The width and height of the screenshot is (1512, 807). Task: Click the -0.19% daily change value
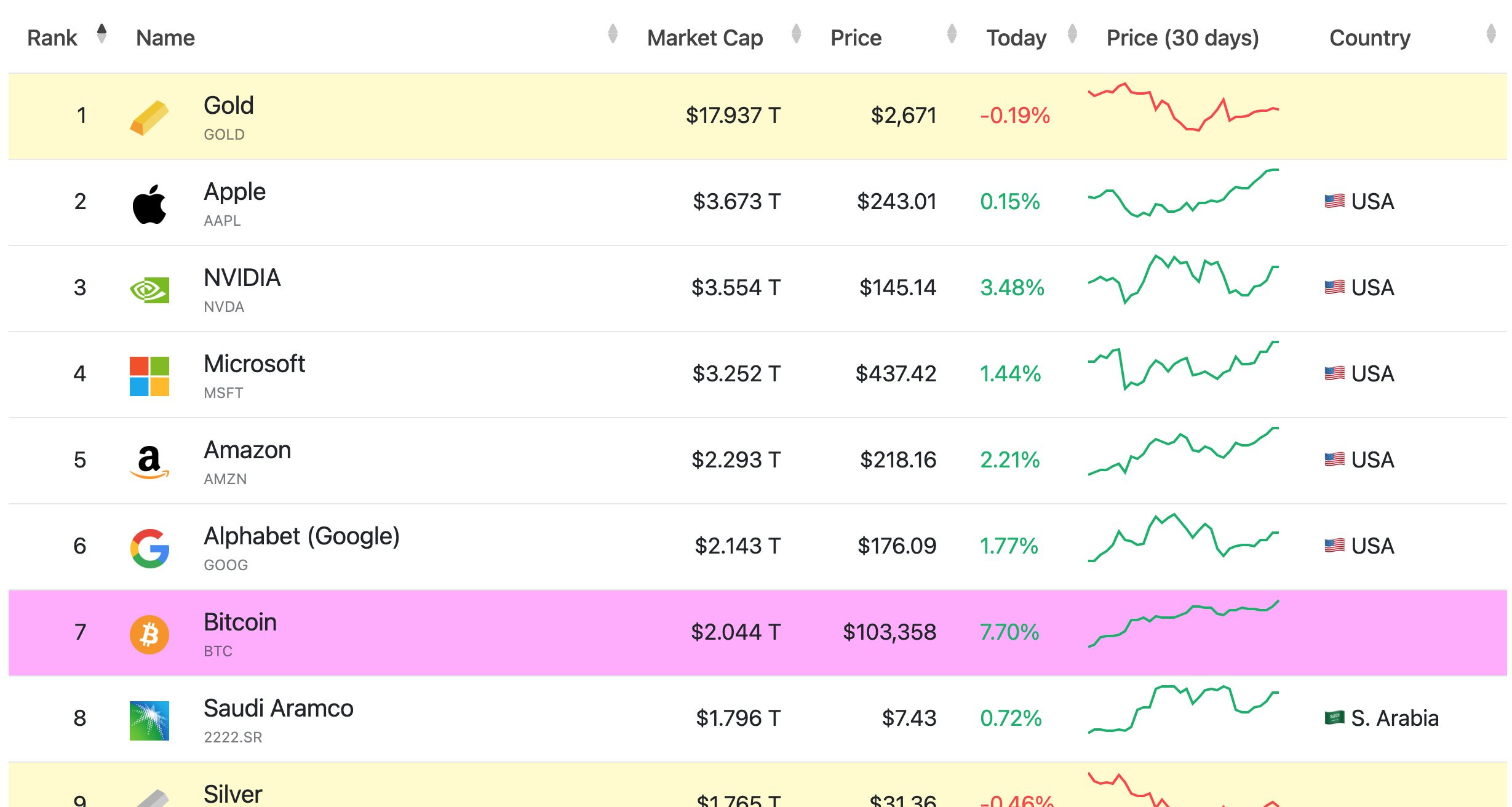1015,115
